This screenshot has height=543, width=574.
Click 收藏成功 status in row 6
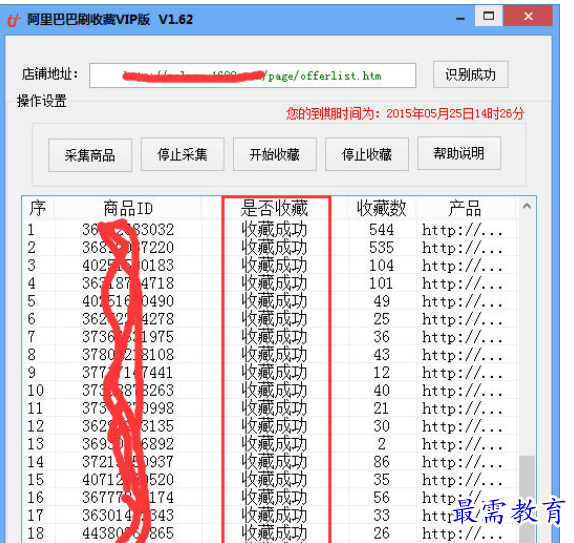[275, 319]
